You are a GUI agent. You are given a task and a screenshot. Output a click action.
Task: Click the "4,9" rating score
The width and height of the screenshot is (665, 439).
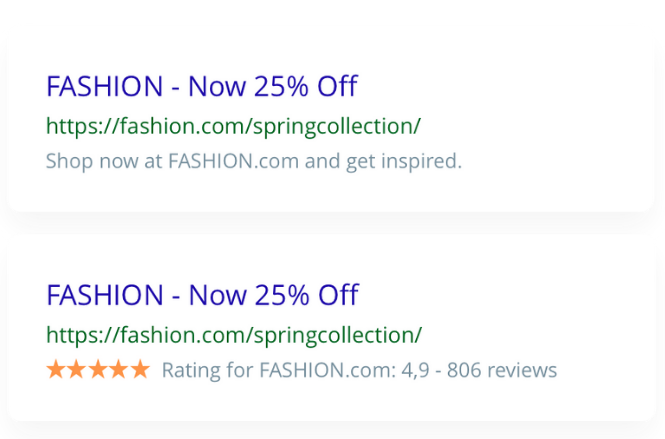415,370
